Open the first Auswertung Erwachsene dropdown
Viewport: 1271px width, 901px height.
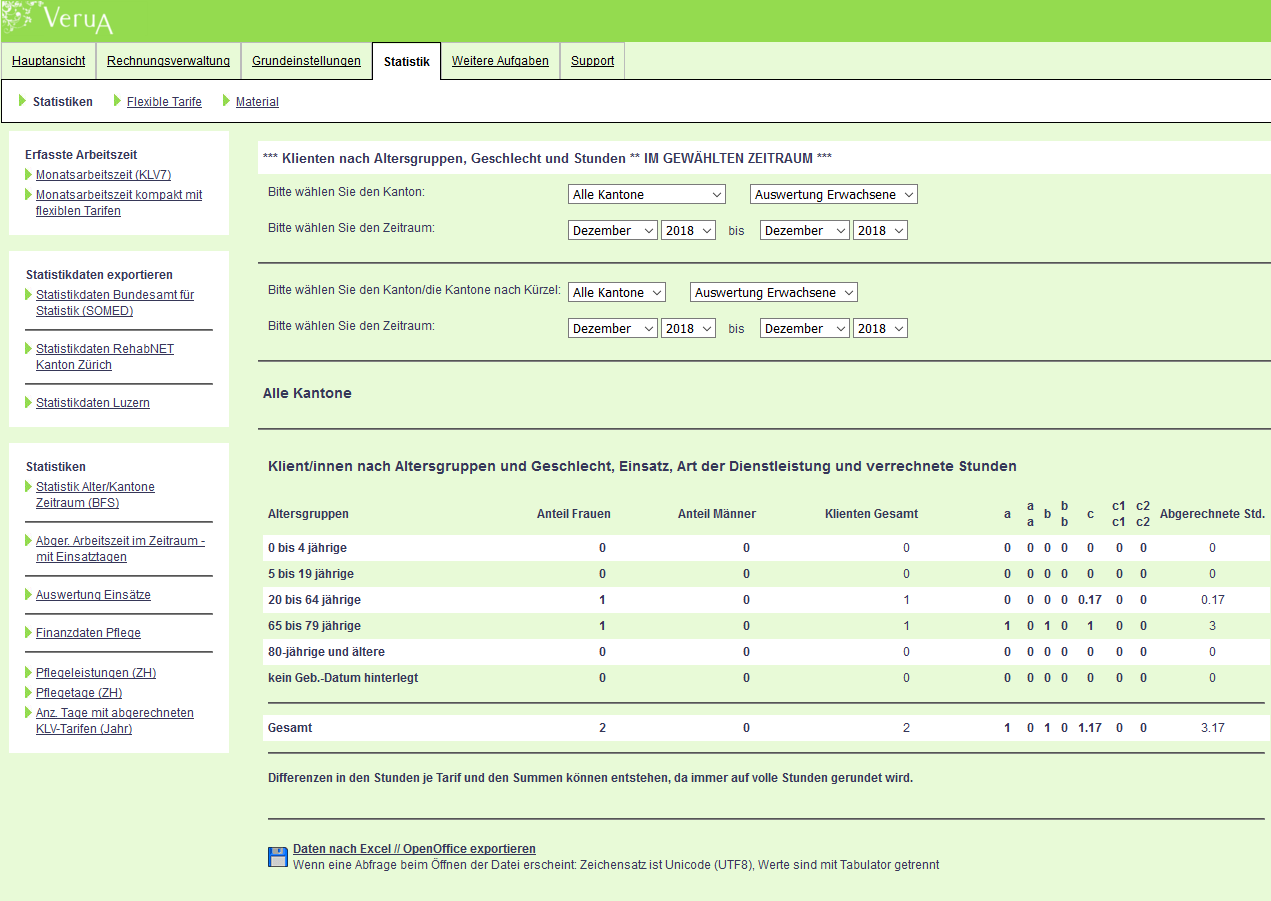coord(833,194)
